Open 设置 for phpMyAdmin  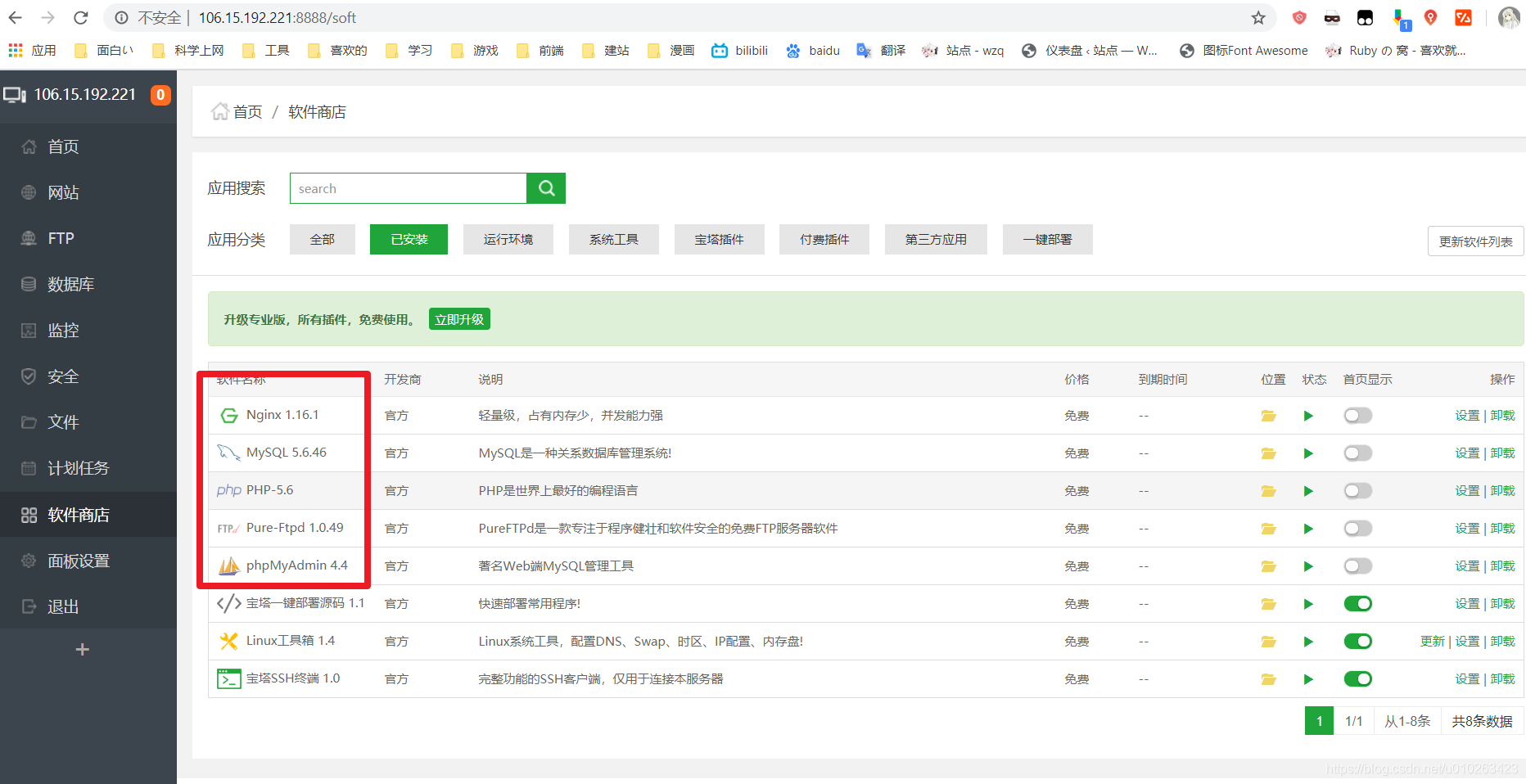pos(1467,565)
